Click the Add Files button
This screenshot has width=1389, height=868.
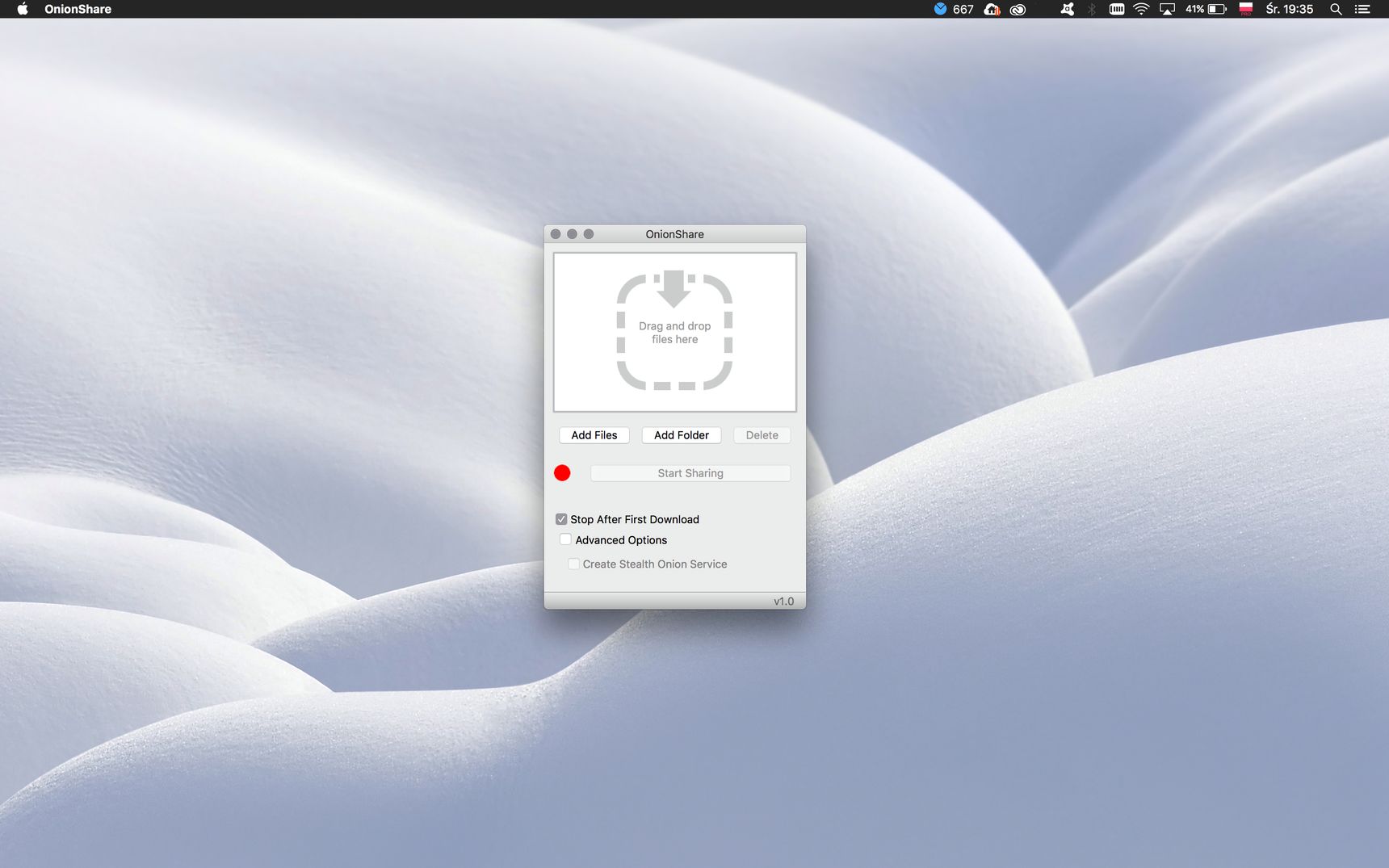(x=594, y=435)
